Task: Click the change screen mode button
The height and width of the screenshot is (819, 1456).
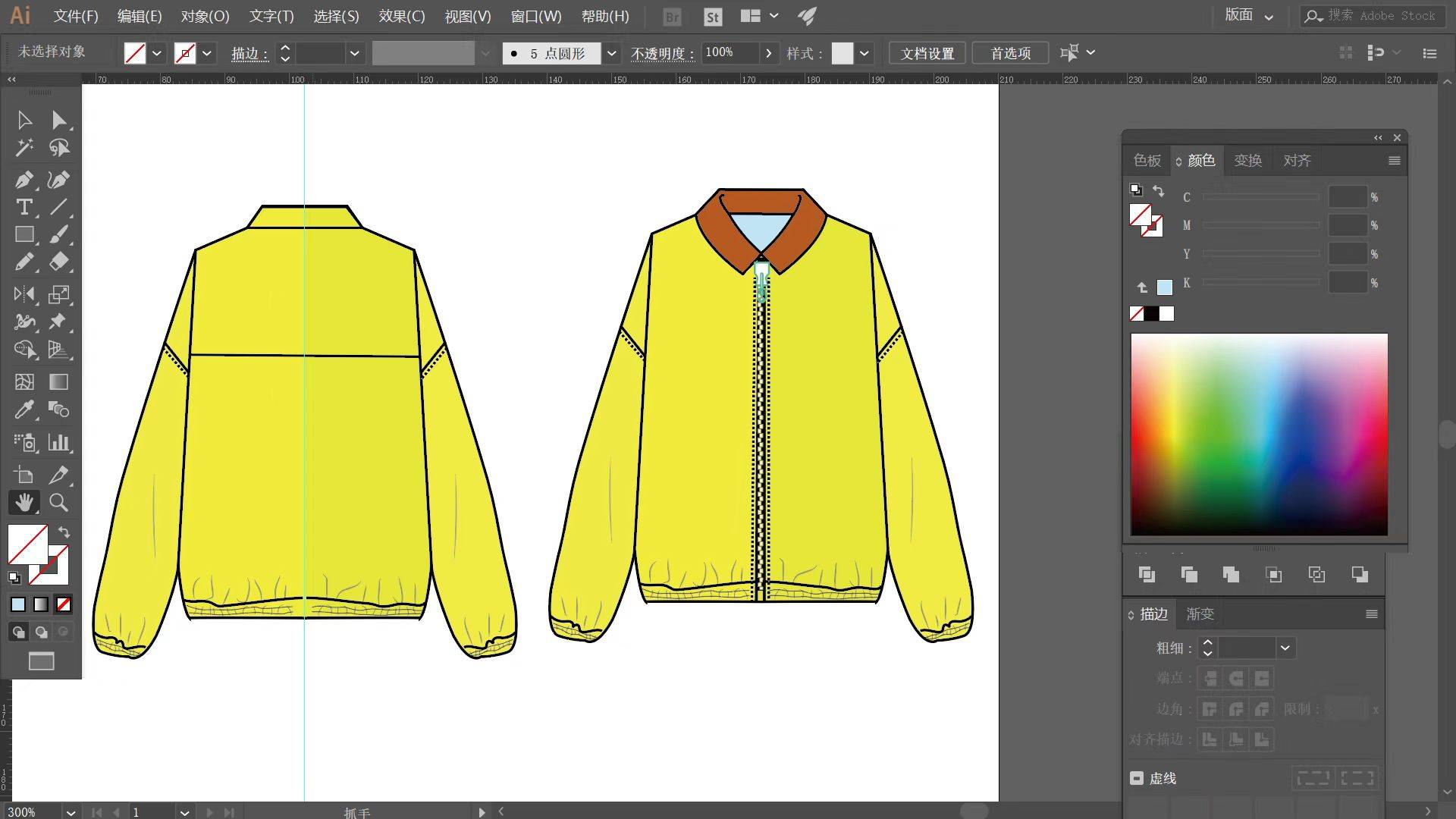Action: point(41,661)
